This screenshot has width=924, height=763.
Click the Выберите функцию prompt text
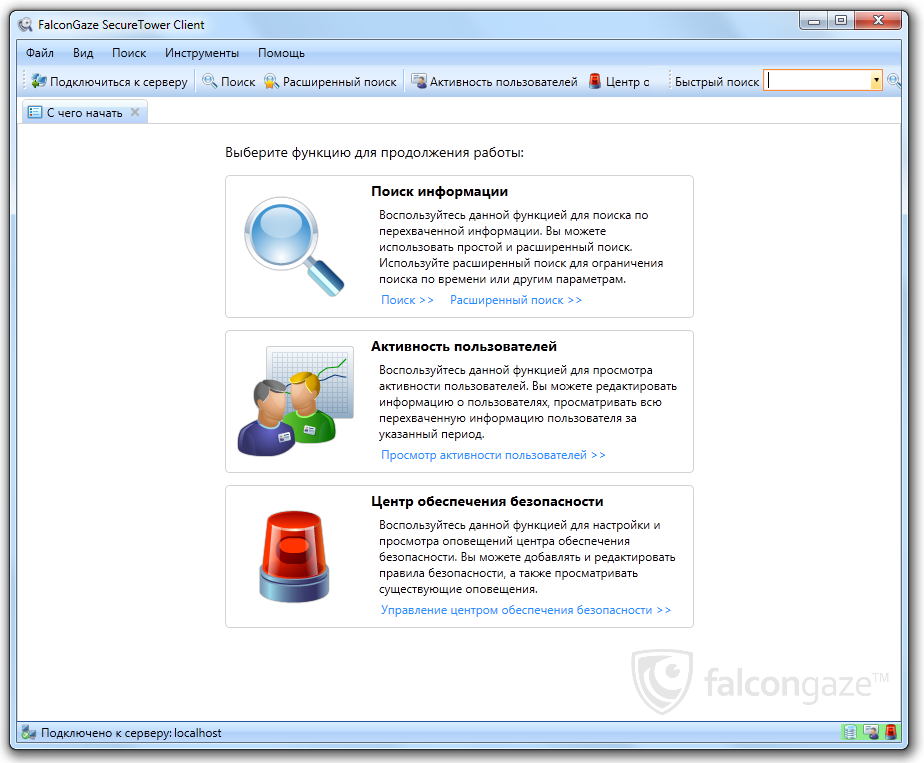(x=374, y=153)
